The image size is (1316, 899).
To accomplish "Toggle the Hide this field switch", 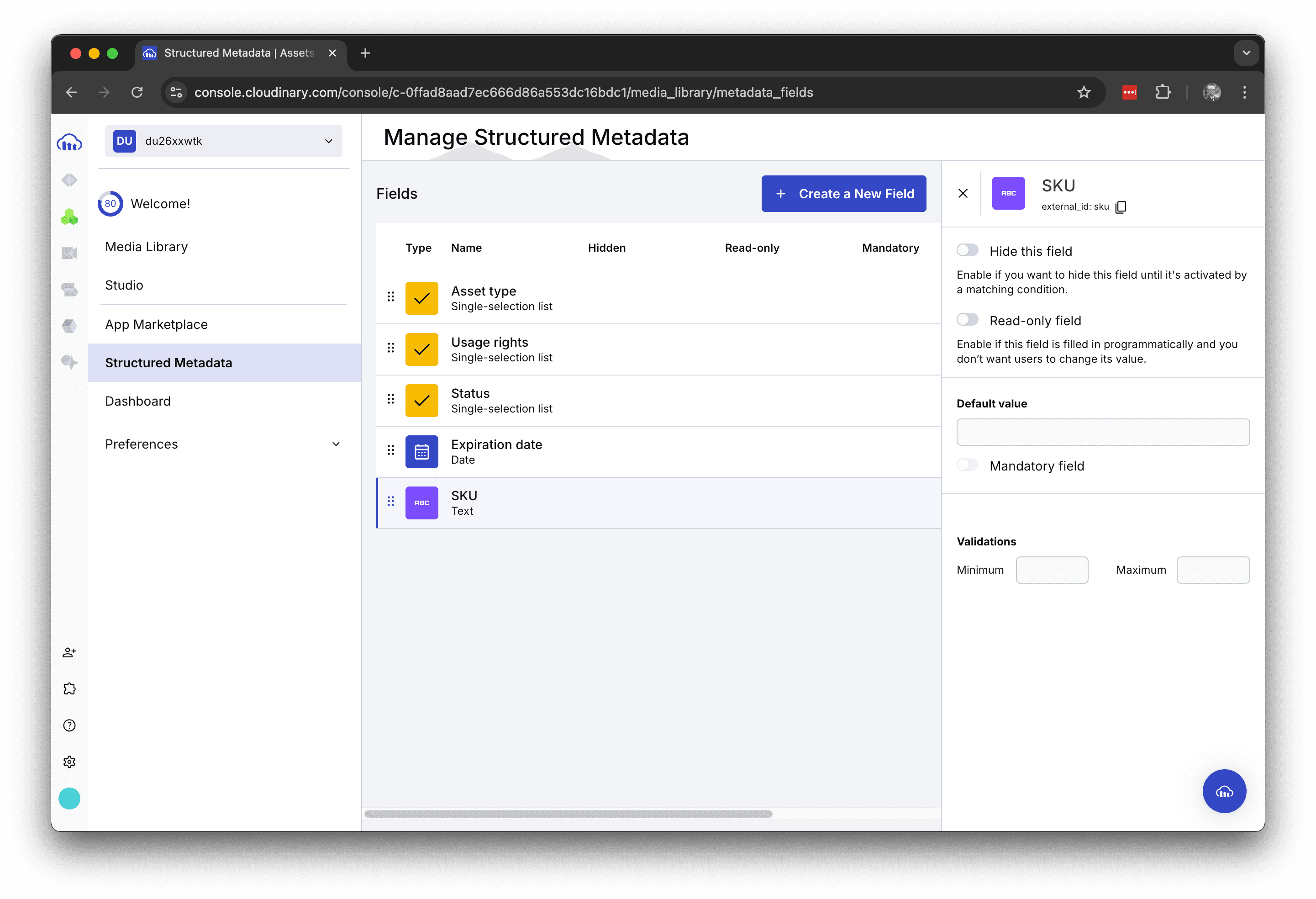I will coord(967,250).
